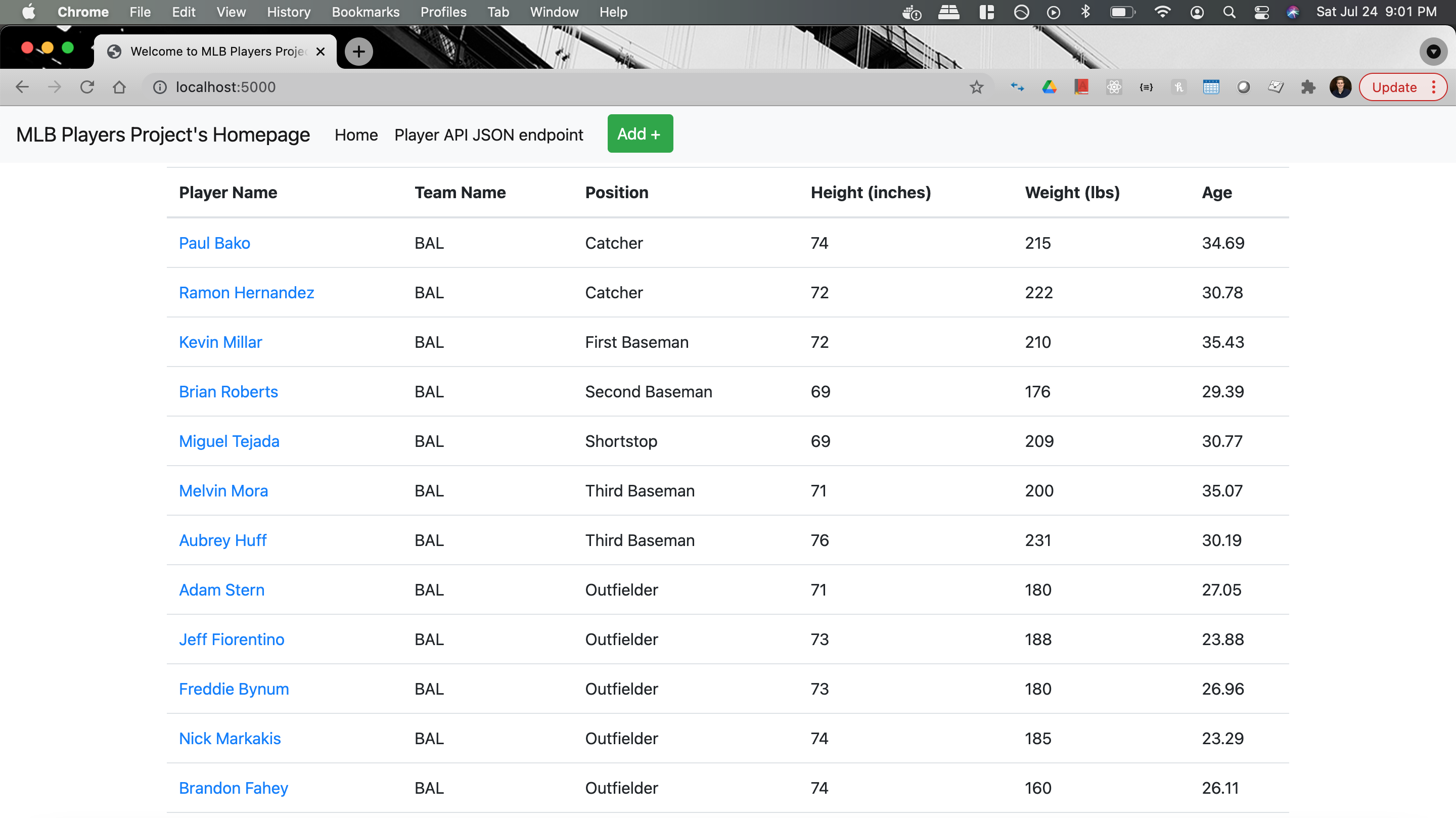Click the Add + button to add player
Viewport: 1456px width, 818px height.
(x=639, y=133)
